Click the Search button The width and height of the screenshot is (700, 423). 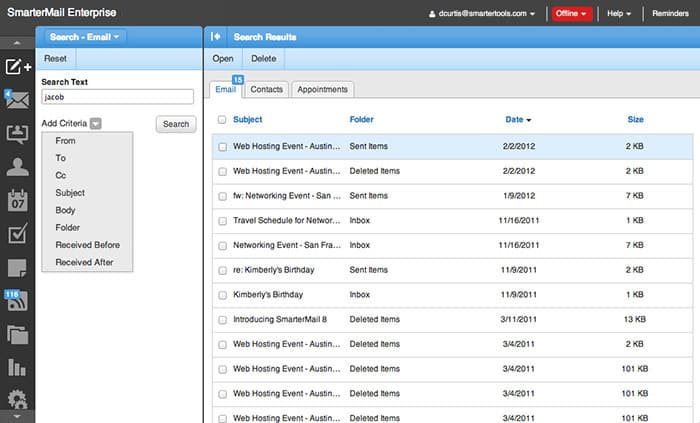[x=176, y=124]
